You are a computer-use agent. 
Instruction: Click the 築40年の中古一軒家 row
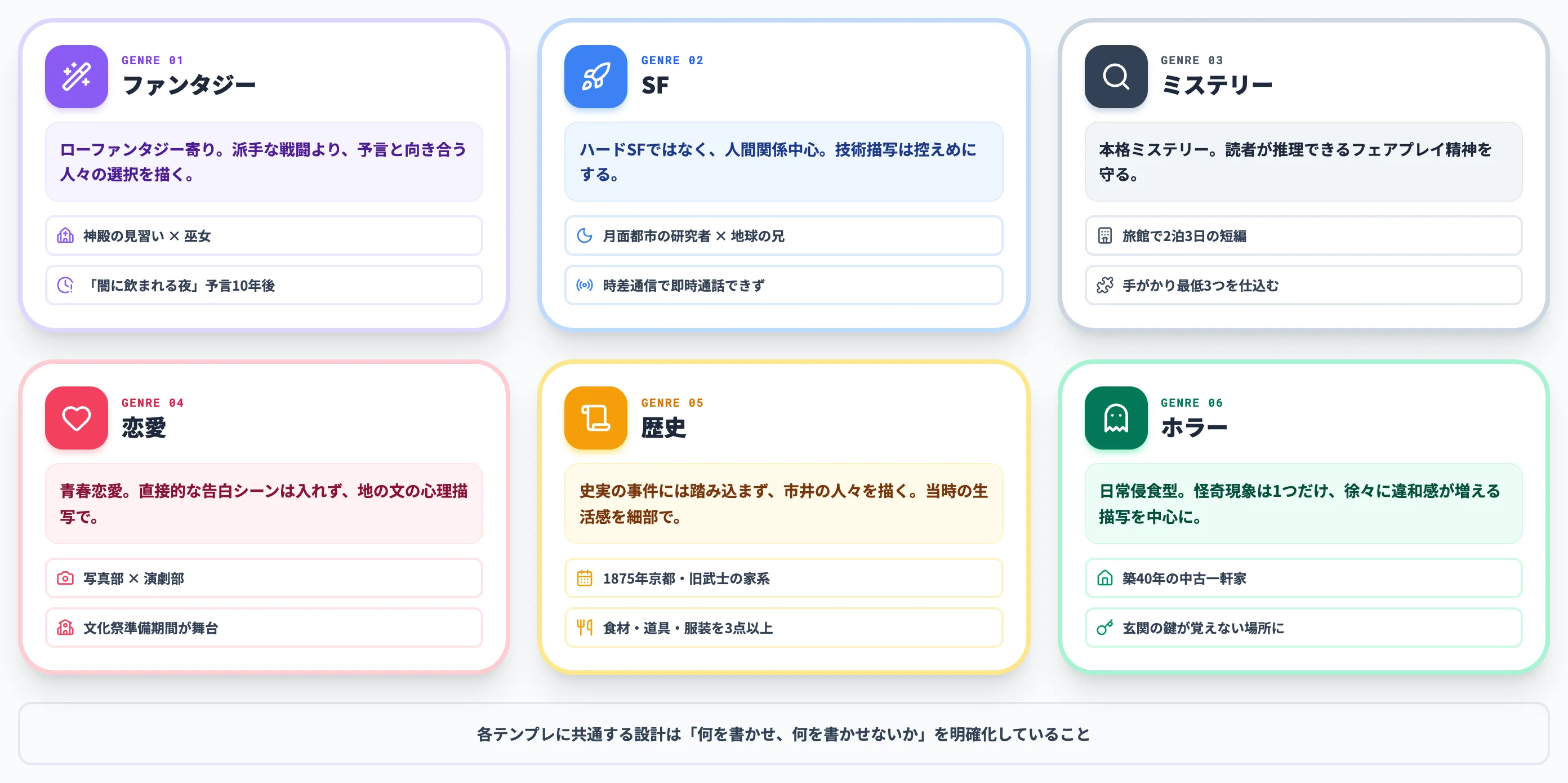point(1303,578)
